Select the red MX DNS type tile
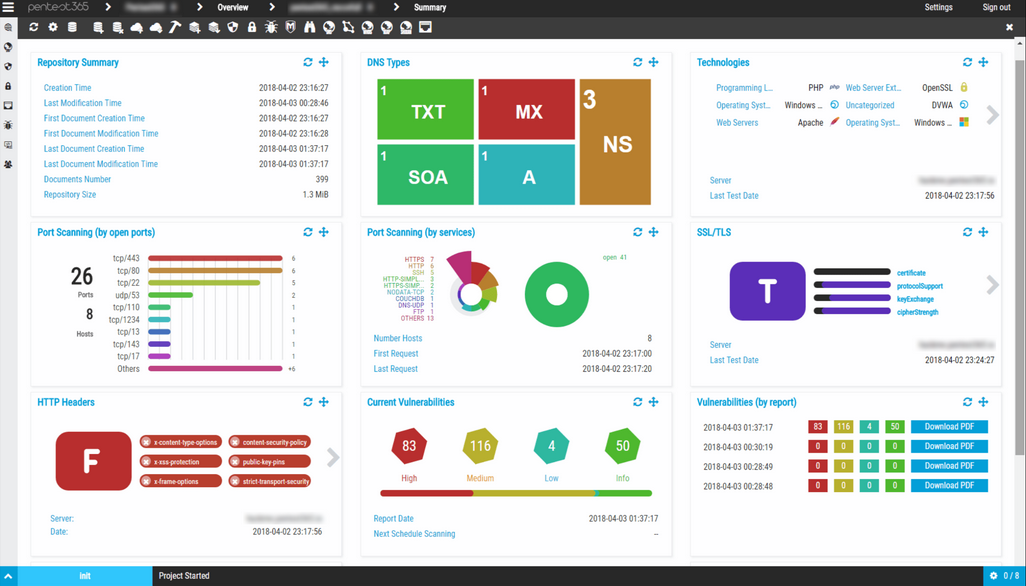Viewport: 1026px width, 586px height. tap(527, 110)
